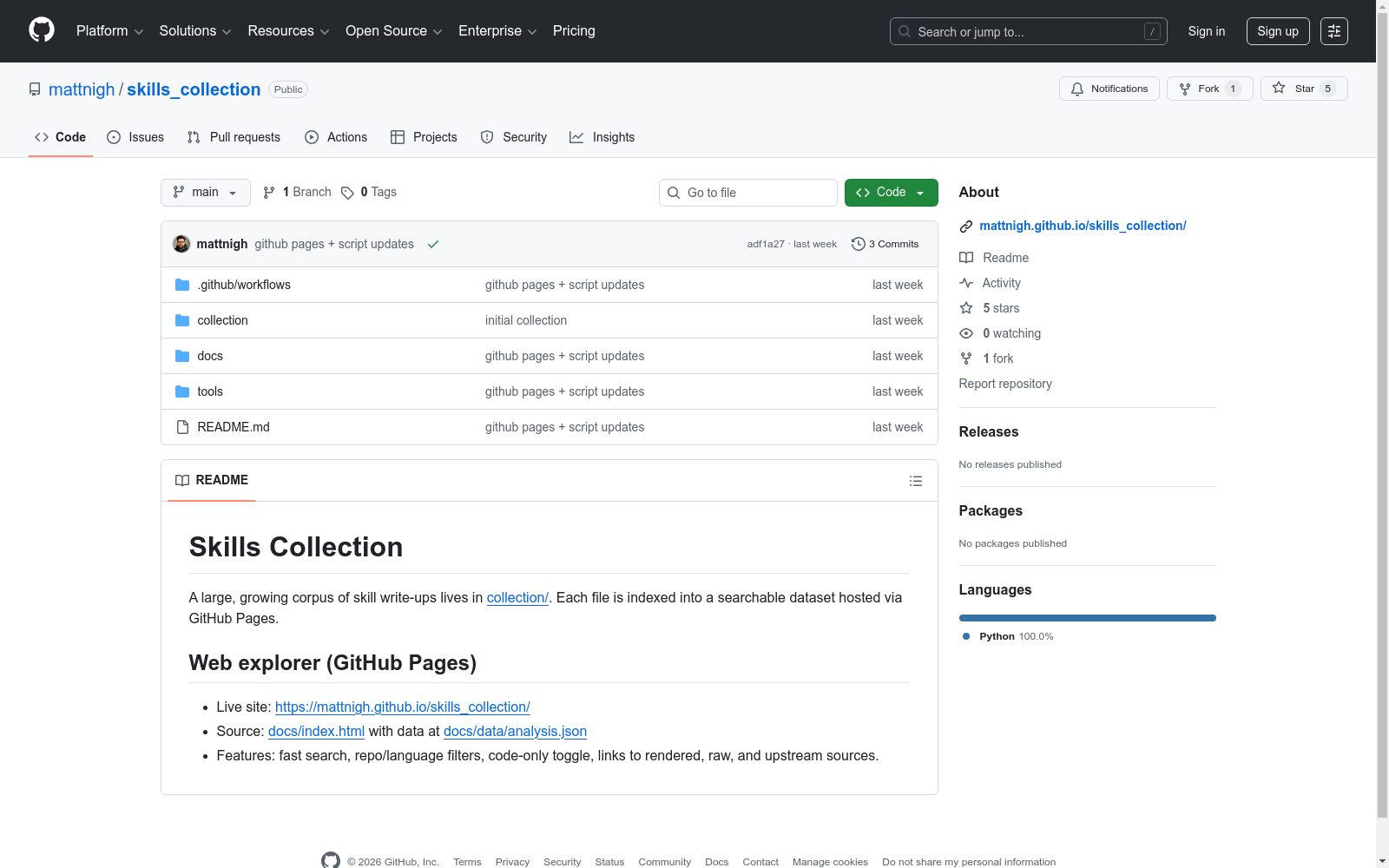Open the Pricing page
1389x868 pixels.
[x=574, y=31]
